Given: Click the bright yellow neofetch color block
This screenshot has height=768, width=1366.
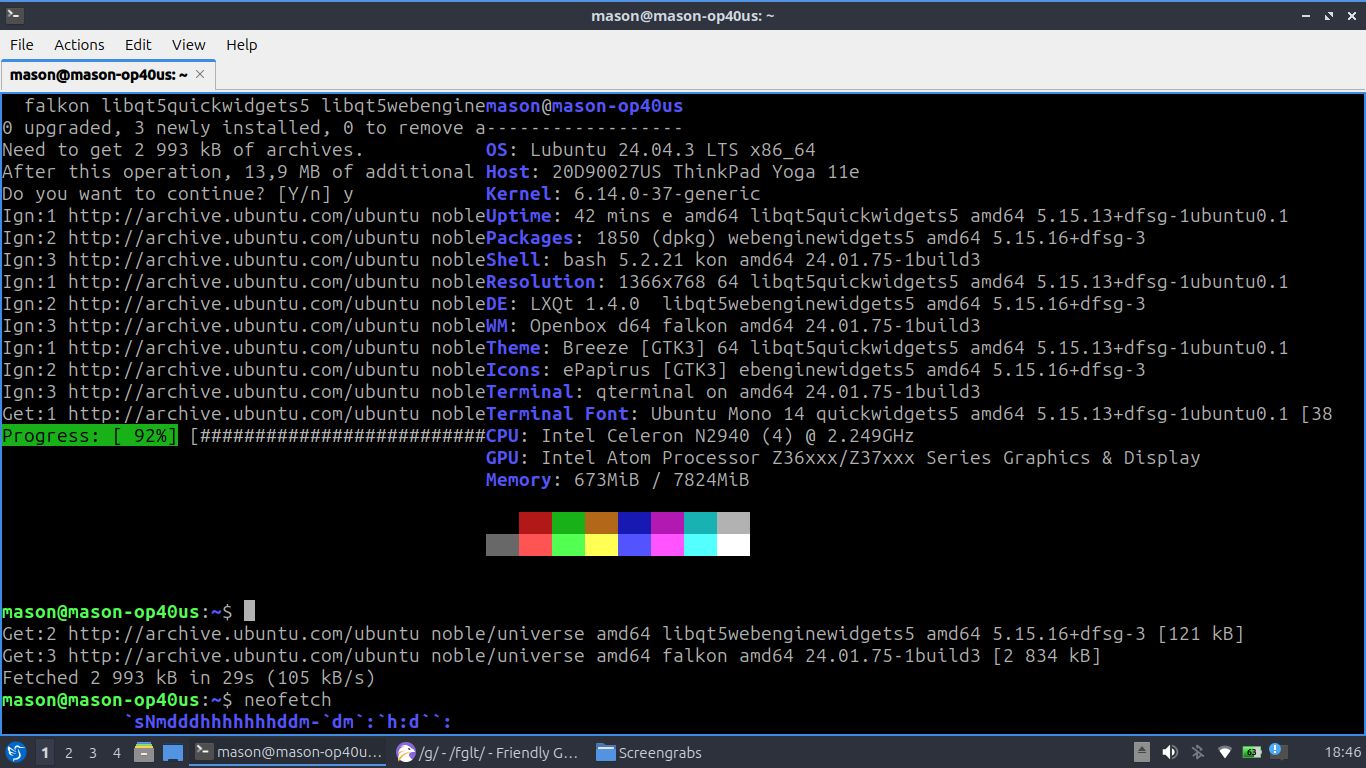Looking at the screenshot, I should pyautogui.click(x=601, y=545).
